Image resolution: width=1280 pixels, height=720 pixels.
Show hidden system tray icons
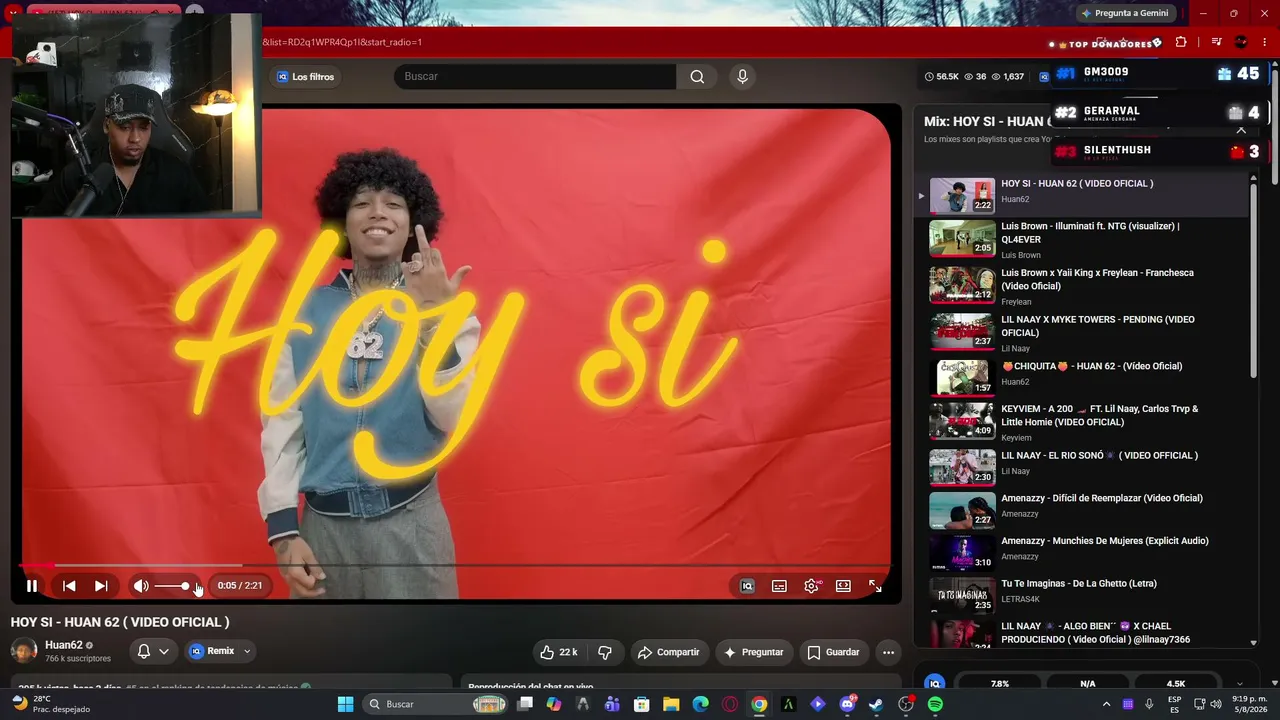click(1106, 704)
